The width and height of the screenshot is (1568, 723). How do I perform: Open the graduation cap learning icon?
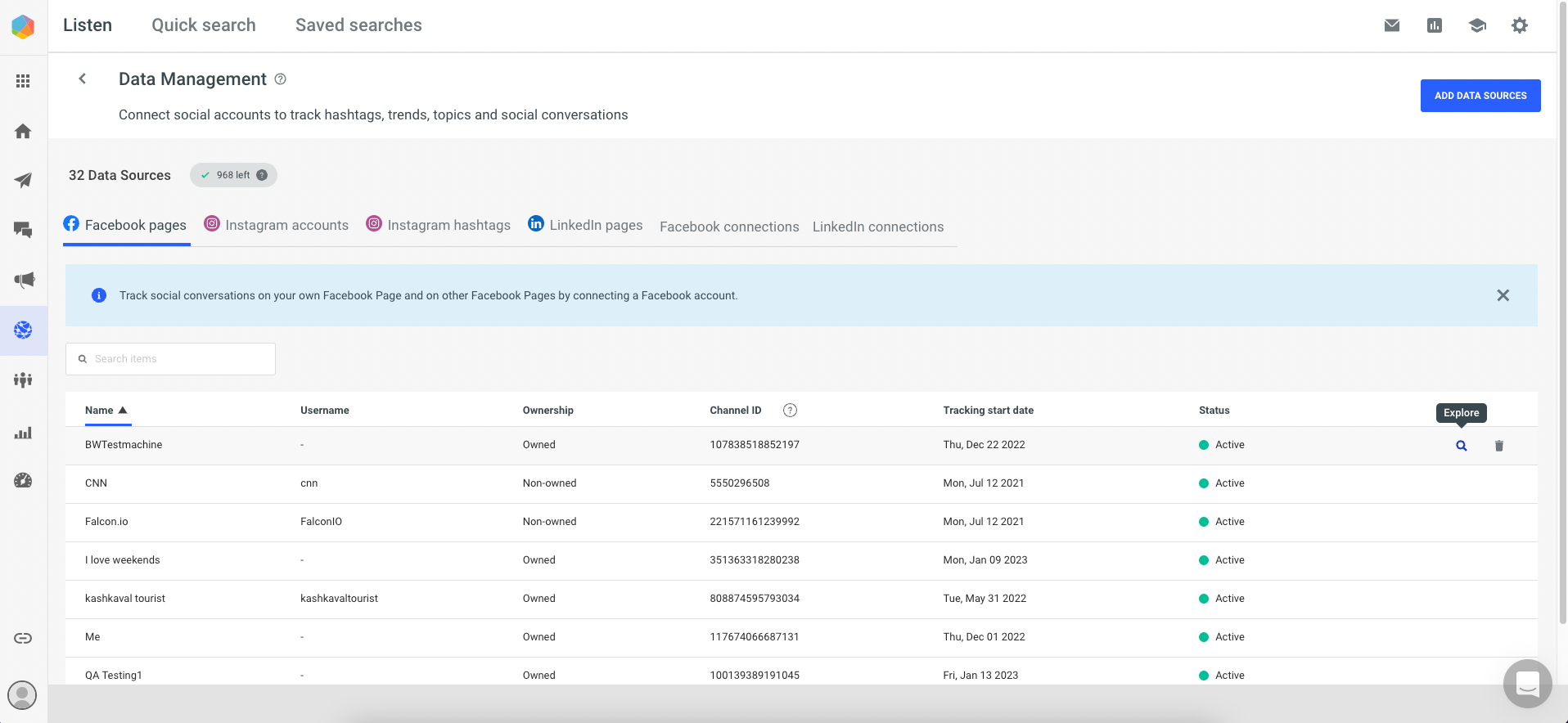(x=1477, y=25)
